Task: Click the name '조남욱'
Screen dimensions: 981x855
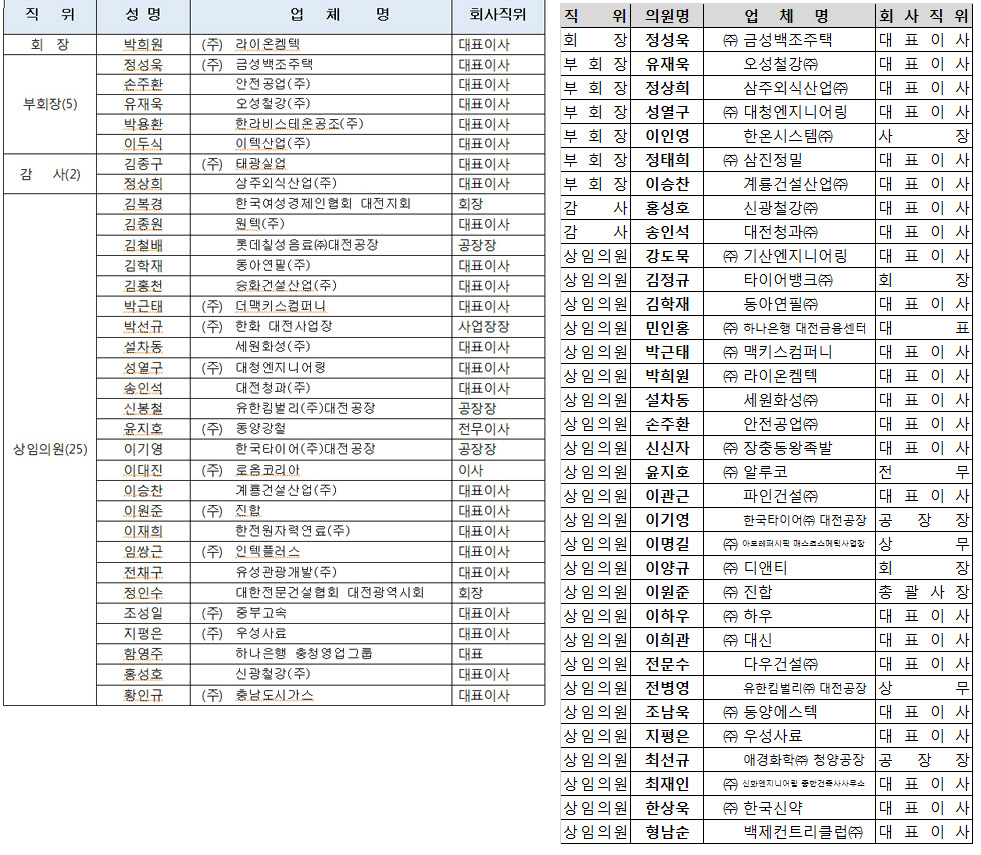Action: coord(667,712)
